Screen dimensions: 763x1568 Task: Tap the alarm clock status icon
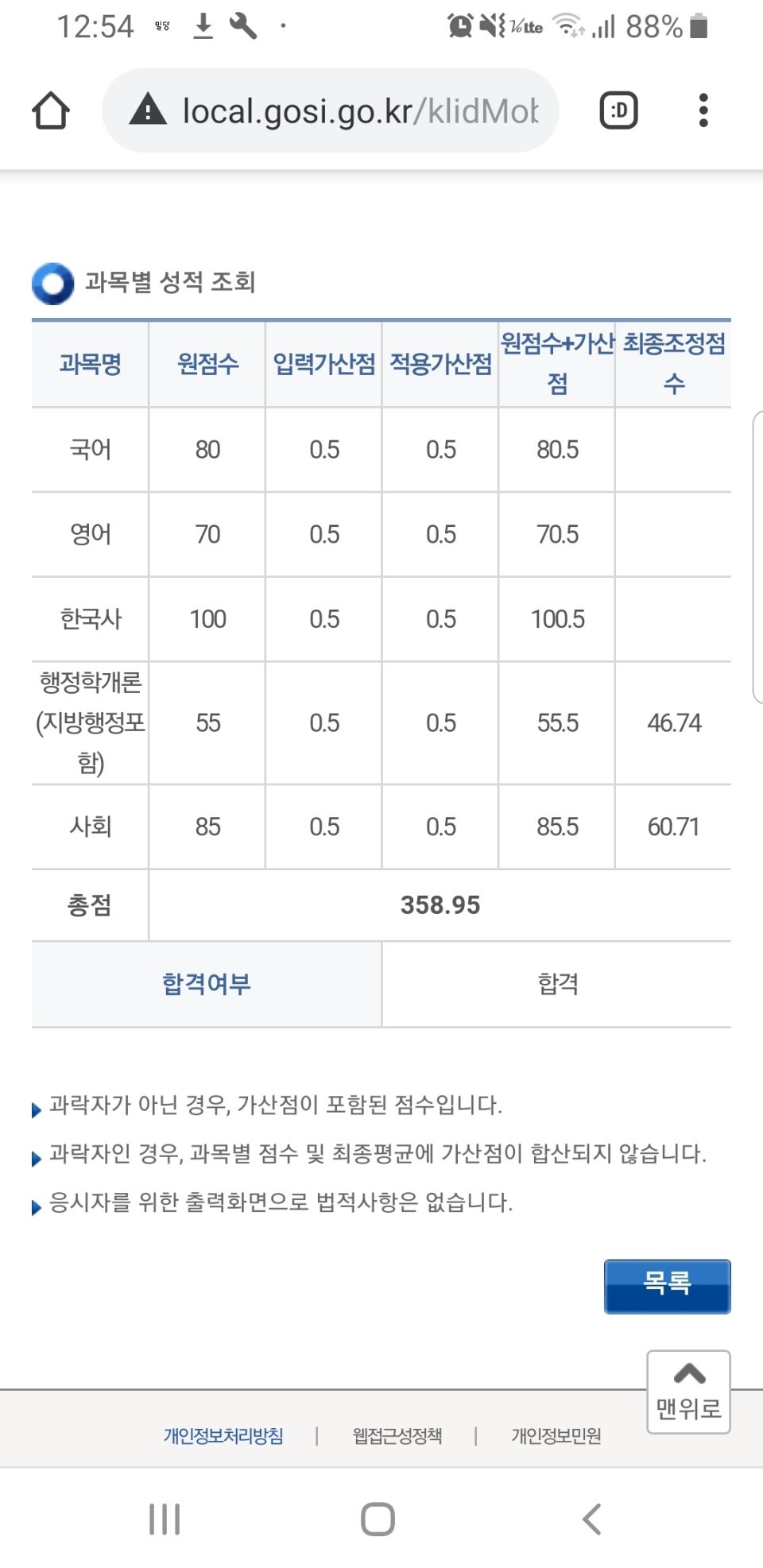coord(460,26)
